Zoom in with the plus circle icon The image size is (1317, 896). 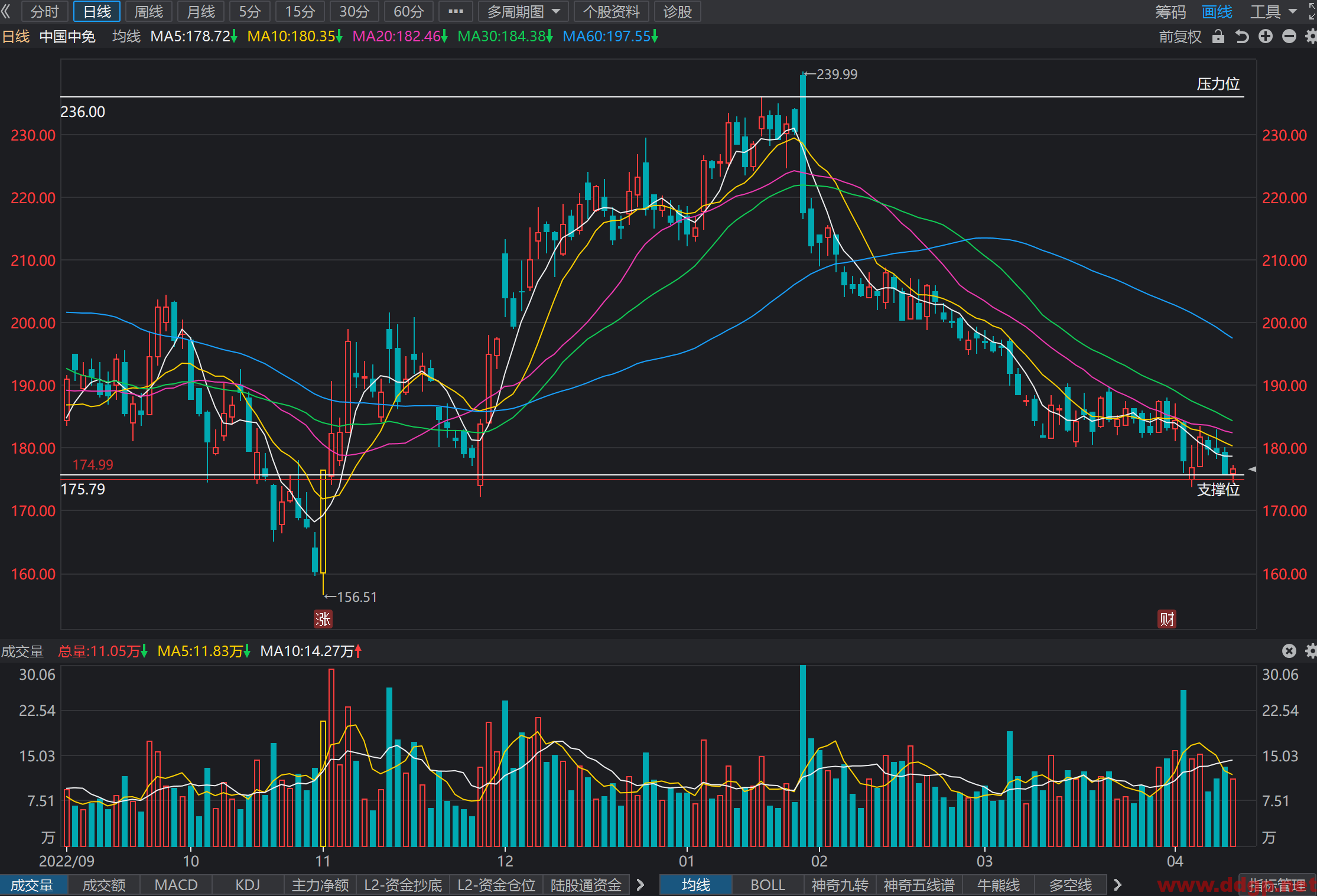pos(1266,37)
